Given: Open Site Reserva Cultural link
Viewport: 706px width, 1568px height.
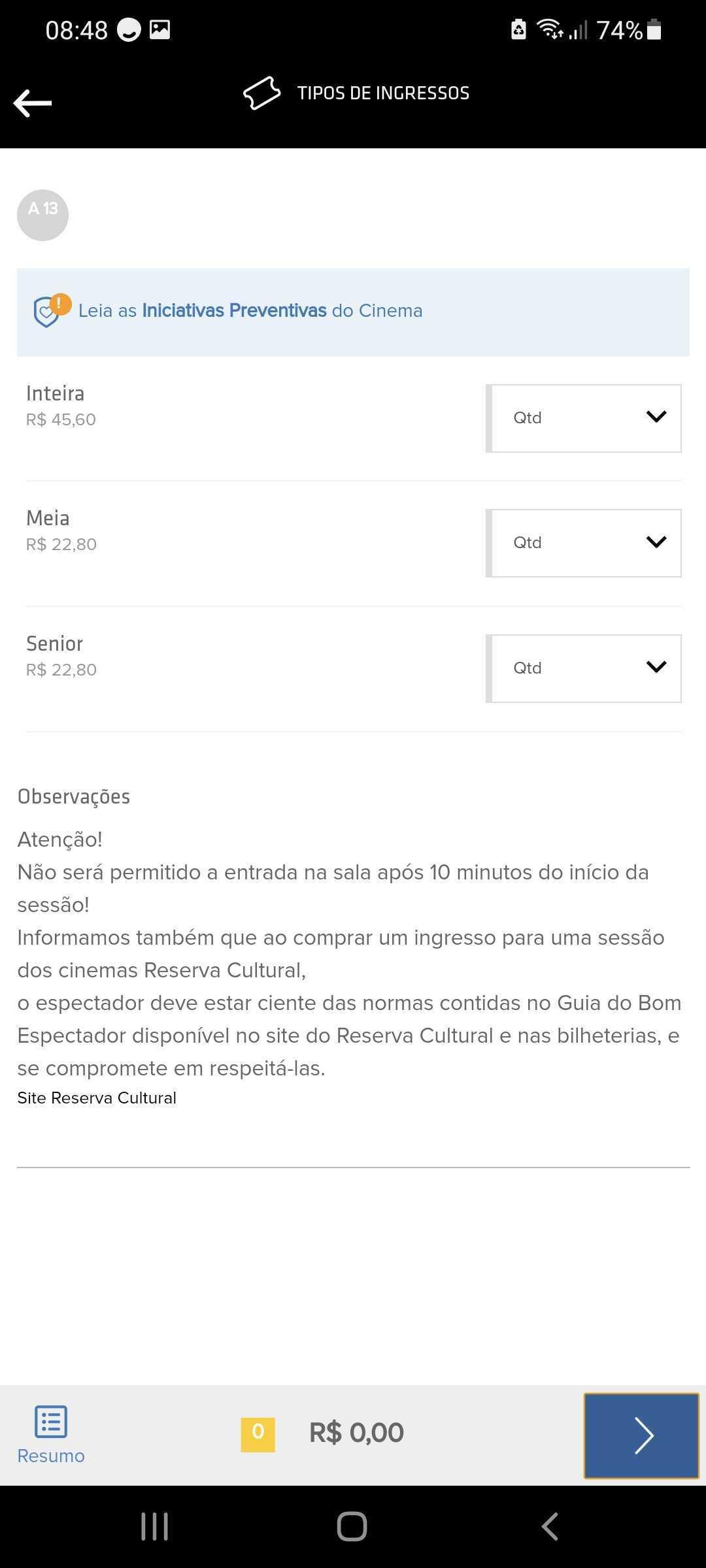Looking at the screenshot, I should click(x=97, y=1098).
